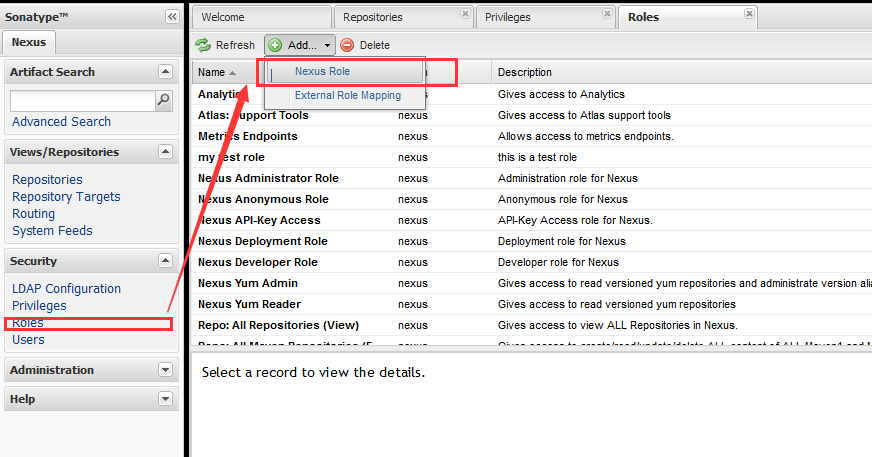Select Nexus Deployment Role row
This screenshot has width=872, height=457.
coord(531,241)
